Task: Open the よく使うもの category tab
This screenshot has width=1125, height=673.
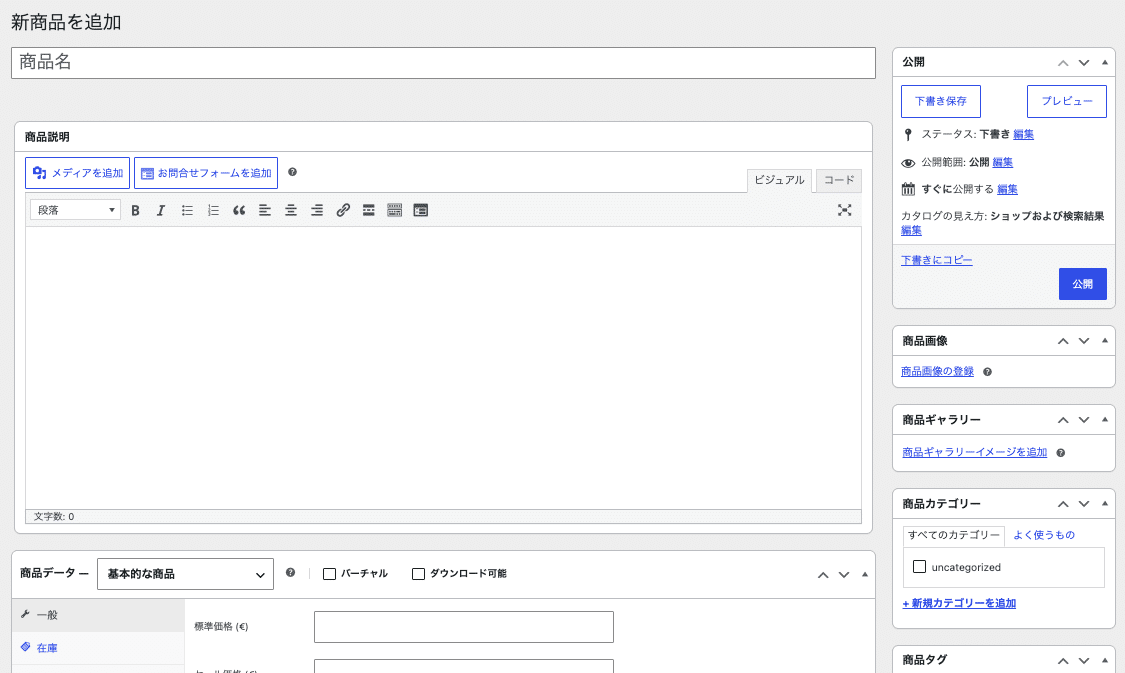Action: click(1043, 535)
